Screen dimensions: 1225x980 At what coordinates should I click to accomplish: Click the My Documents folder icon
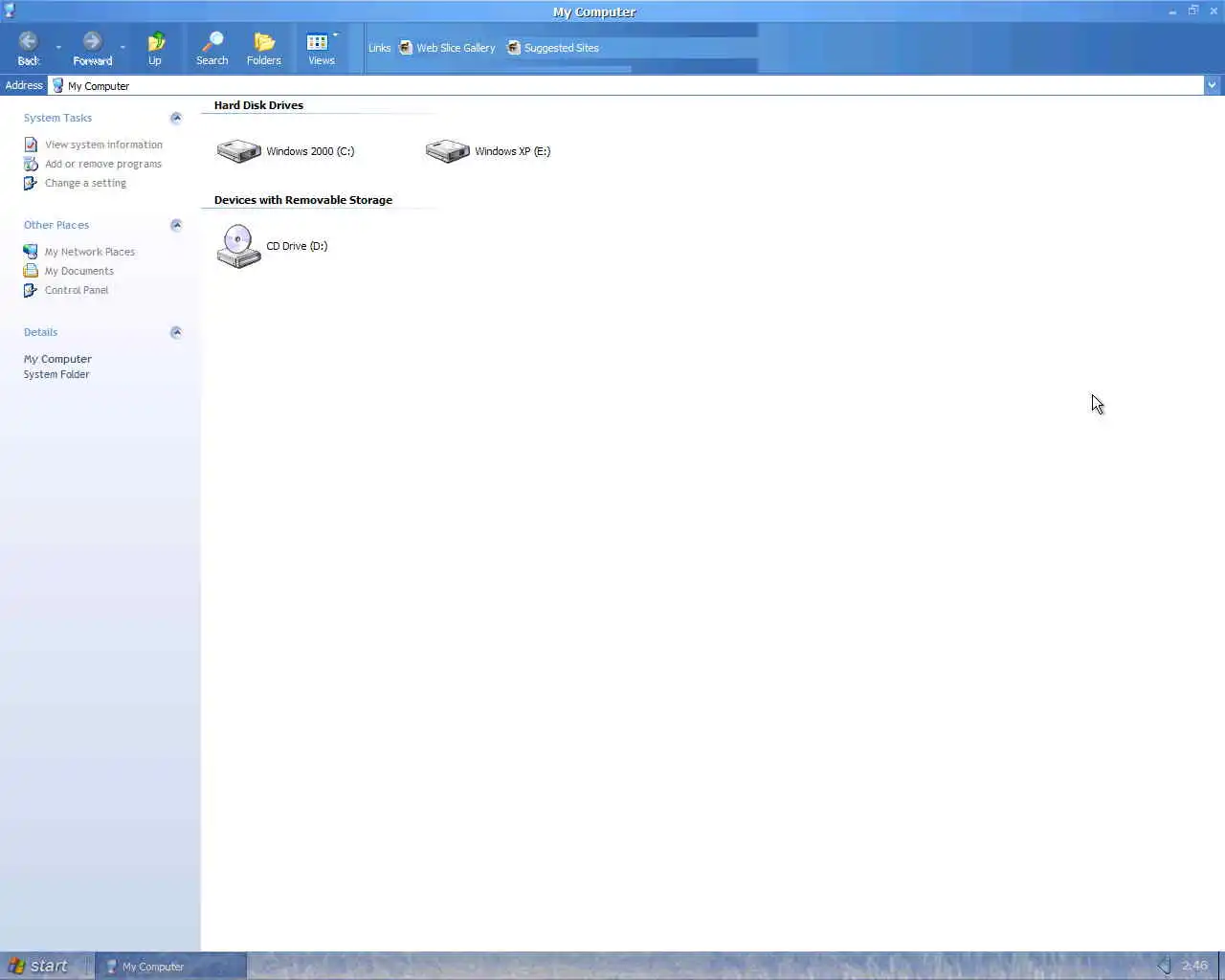click(31, 271)
